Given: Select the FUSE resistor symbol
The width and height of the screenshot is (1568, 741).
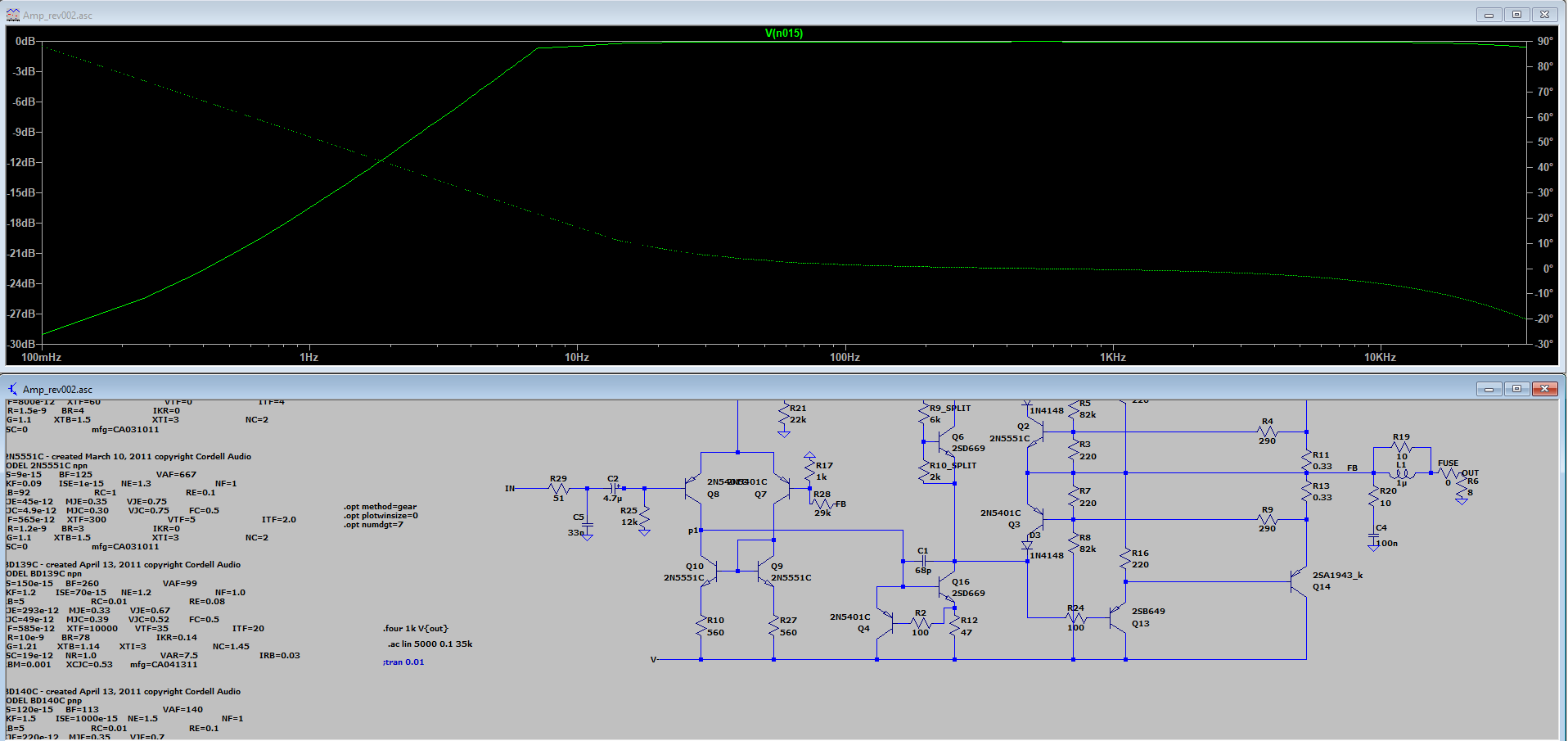Looking at the screenshot, I should (1448, 472).
